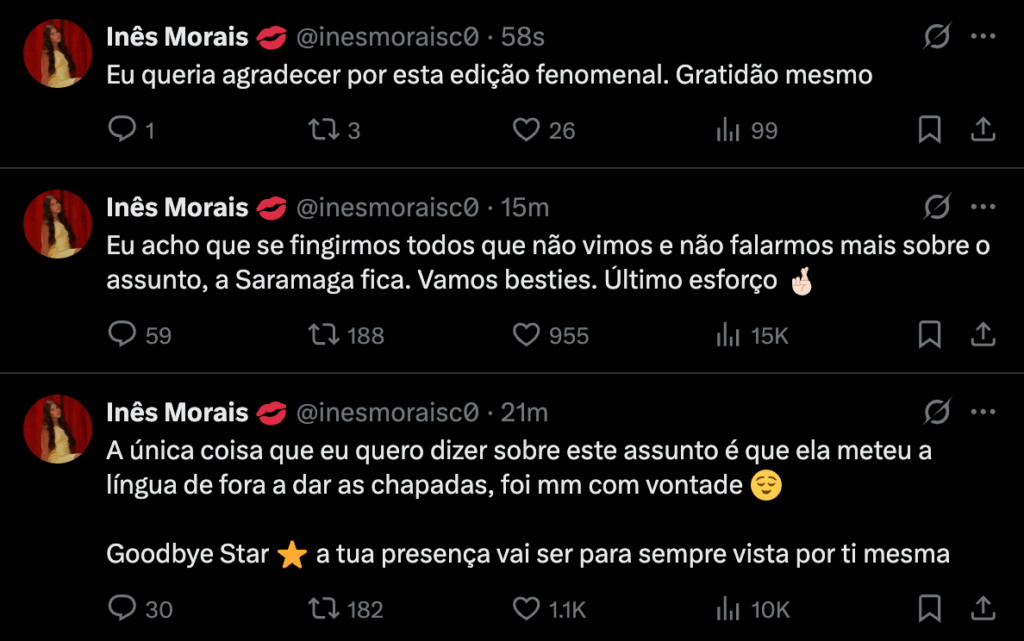The image size is (1024, 641).
Task: Bookmark the 'Goodbye Star' tweet
Action: point(929,608)
